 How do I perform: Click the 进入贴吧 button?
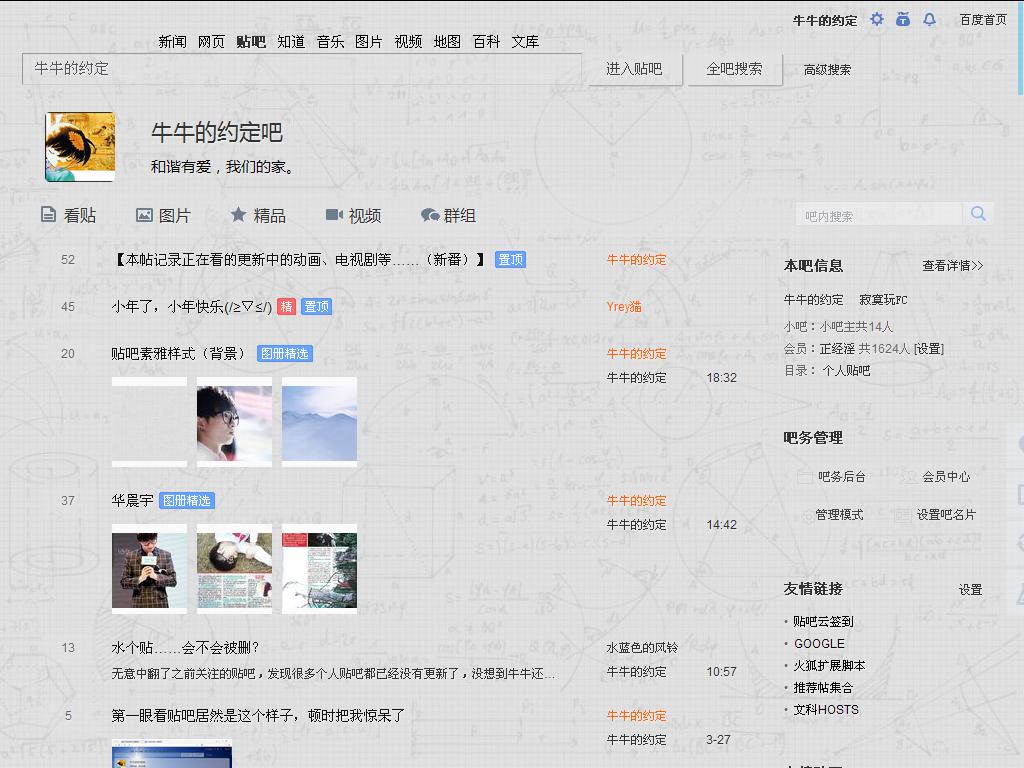[x=633, y=70]
